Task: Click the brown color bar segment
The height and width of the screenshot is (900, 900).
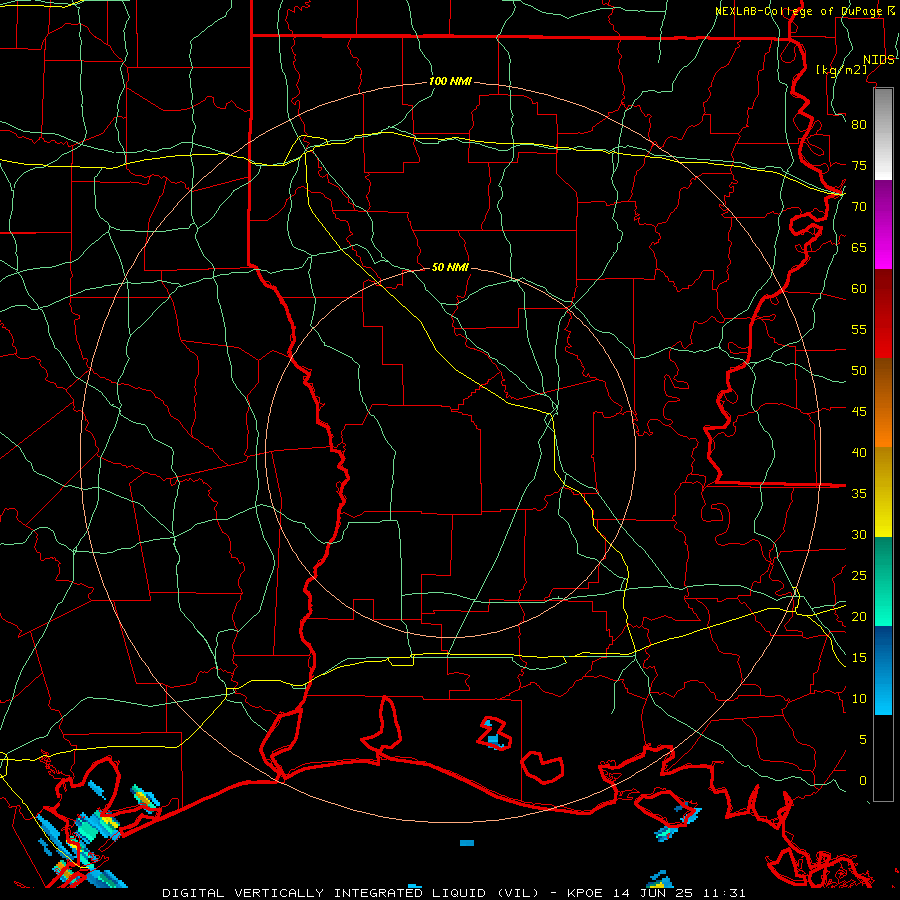Action: click(x=883, y=381)
